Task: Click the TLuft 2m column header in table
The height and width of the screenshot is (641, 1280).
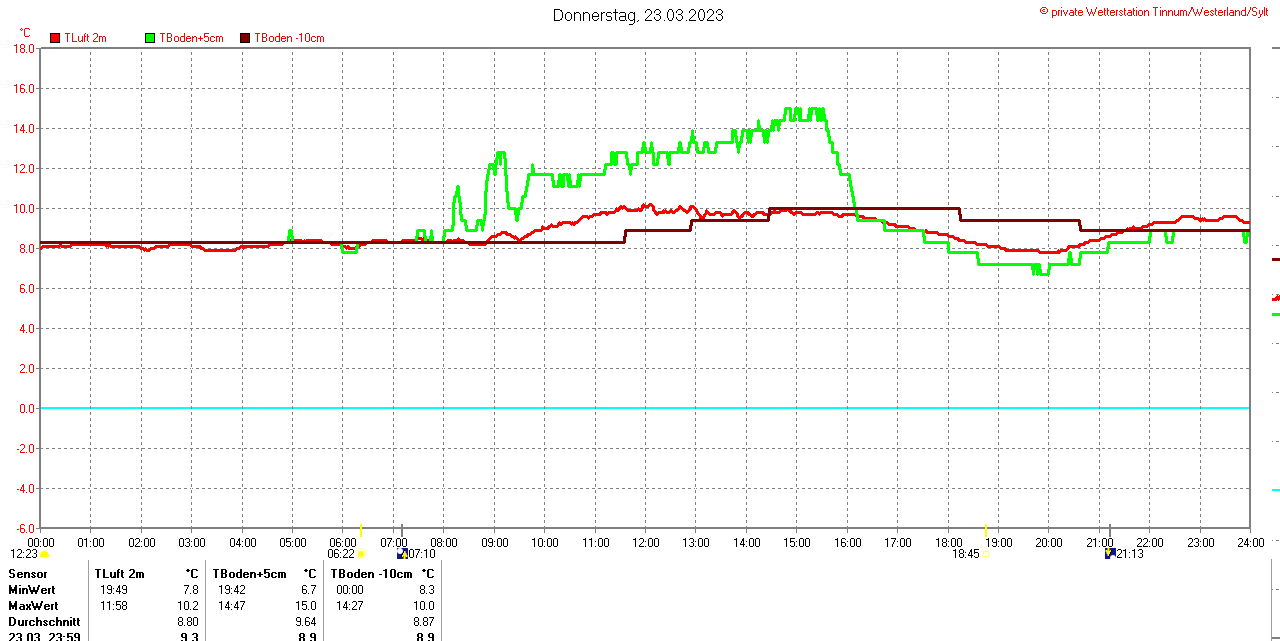Action: 119,574
